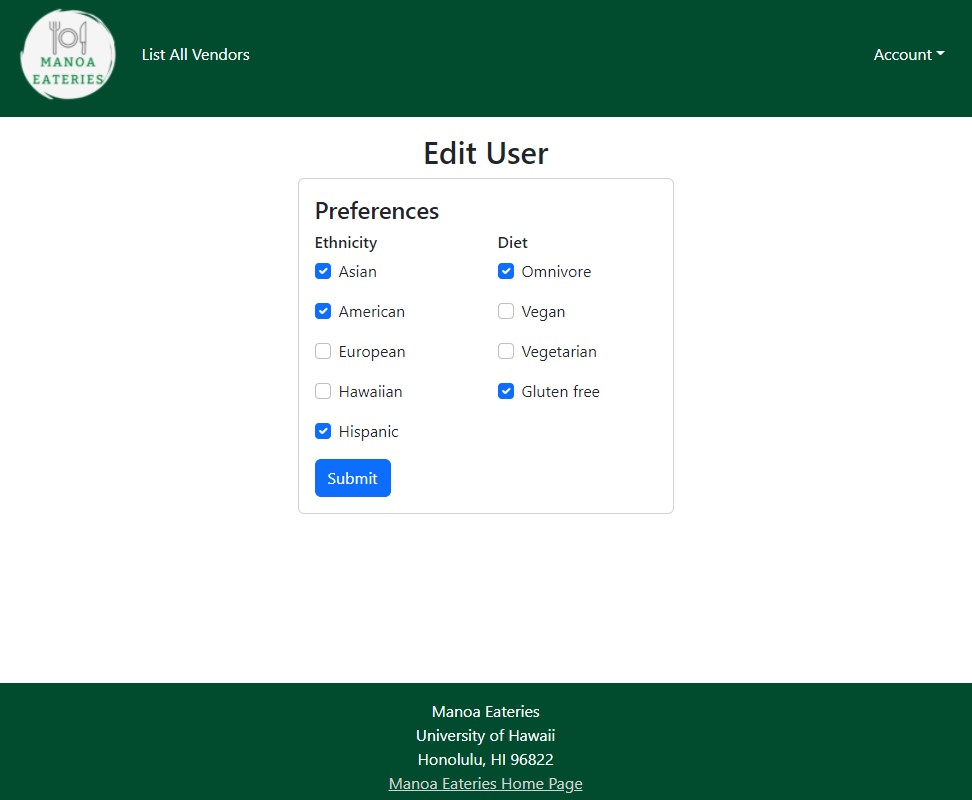Click the Diet column label
972x800 pixels.
click(513, 242)
